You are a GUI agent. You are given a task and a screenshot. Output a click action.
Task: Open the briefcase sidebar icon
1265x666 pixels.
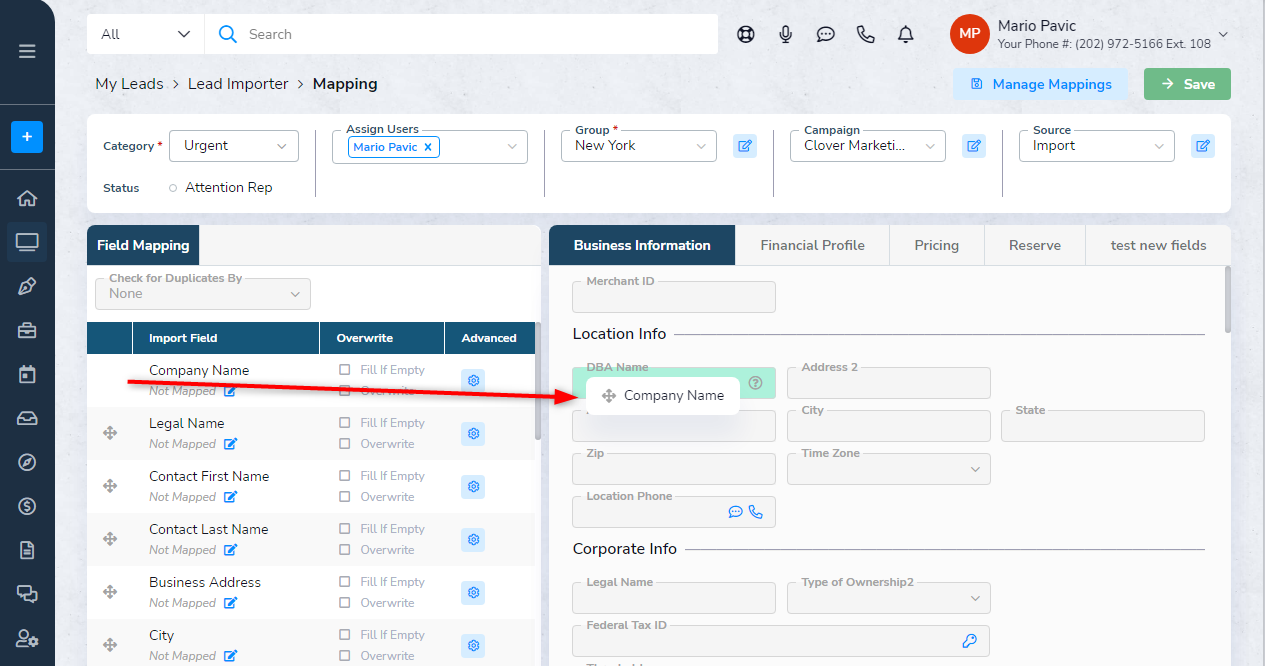click(x=27, y=330)
